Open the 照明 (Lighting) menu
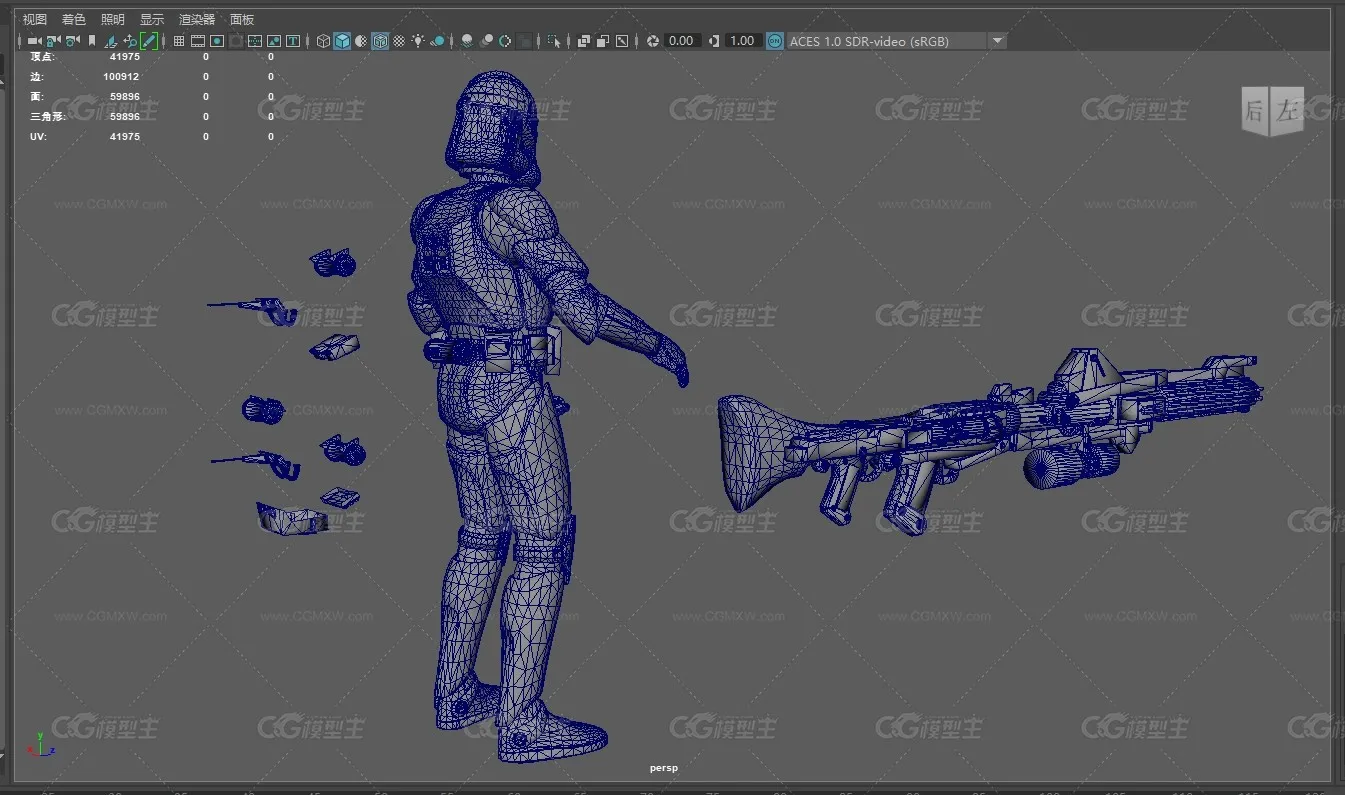This screenshot has width=1345, height=795. pyautogui.click(x=113, y=19)
